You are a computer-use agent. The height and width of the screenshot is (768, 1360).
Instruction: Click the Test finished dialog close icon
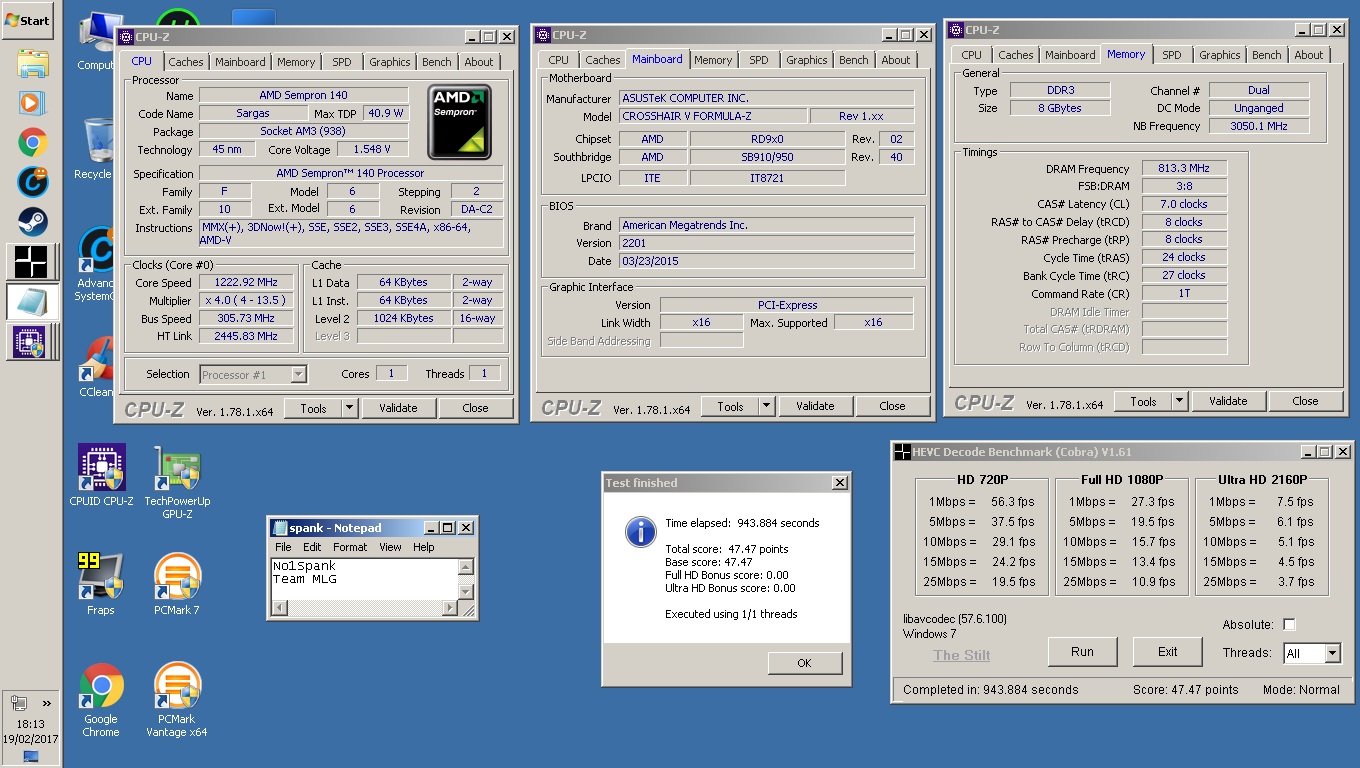click(839, 483)
